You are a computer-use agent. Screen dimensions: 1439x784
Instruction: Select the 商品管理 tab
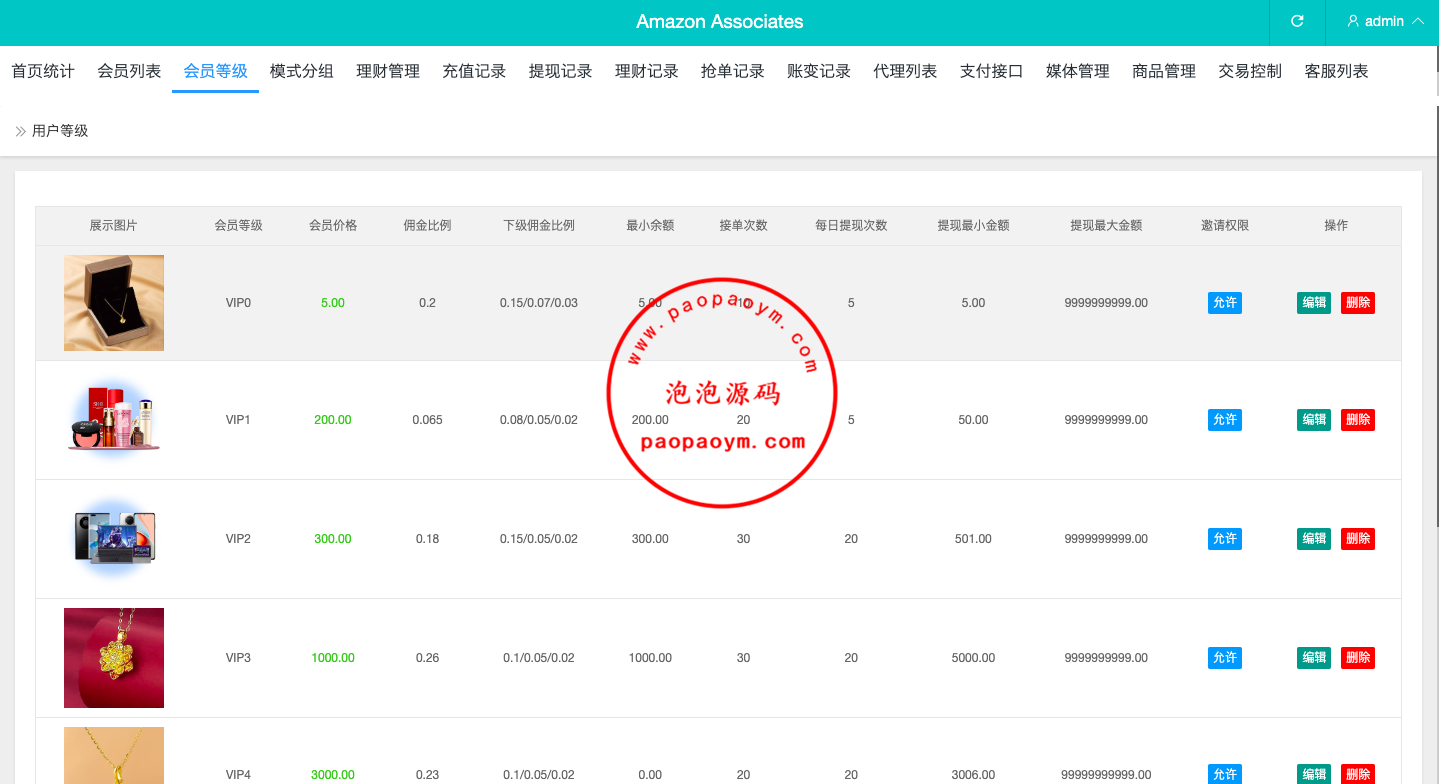click(1164, 71)
